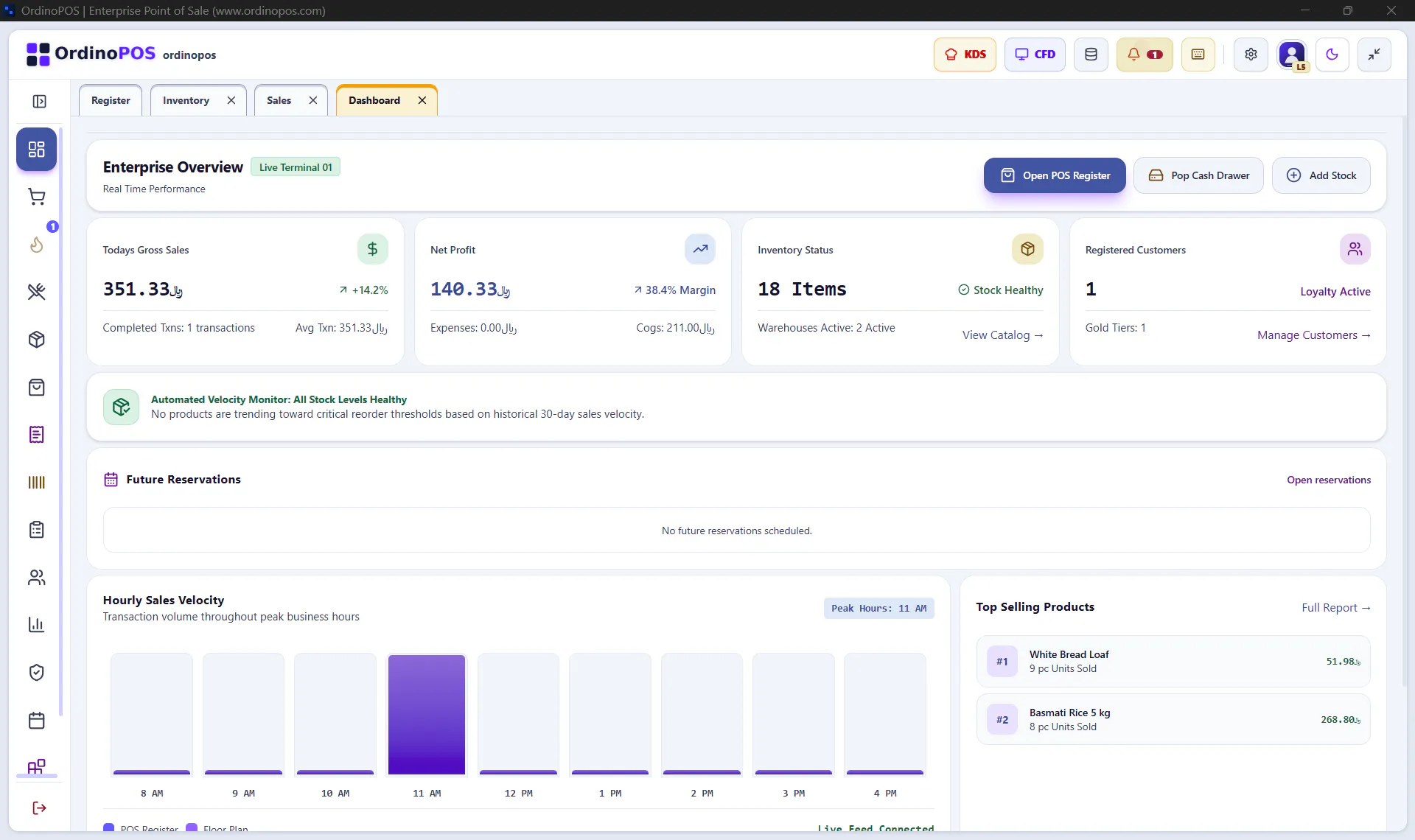
Task: Toggle the minimize/compact view arrows icon
Action: [x=1374, y=55]
